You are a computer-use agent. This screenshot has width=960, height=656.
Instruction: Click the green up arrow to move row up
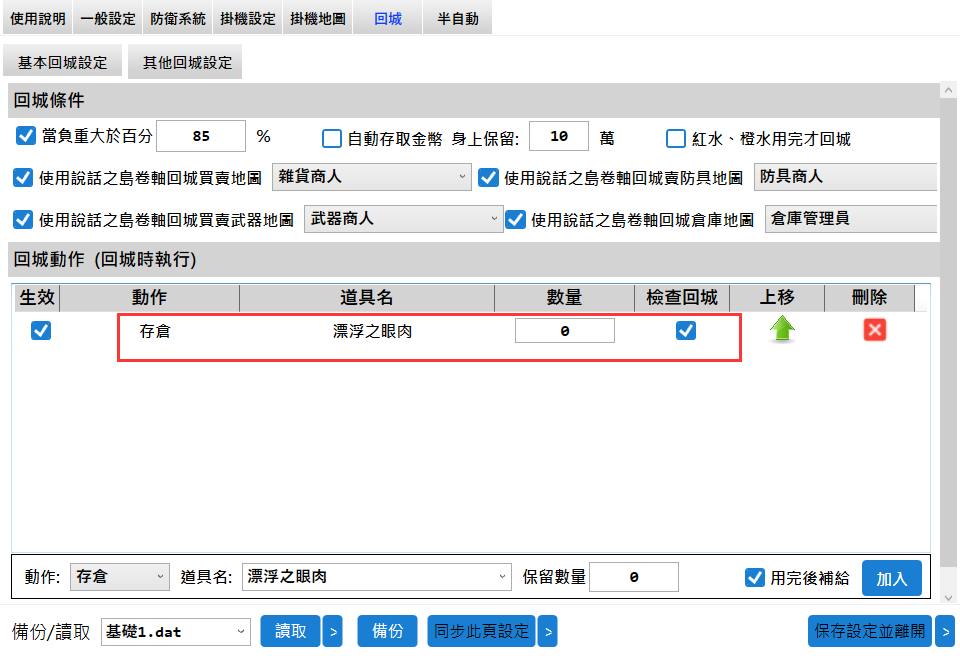(782, 331)
